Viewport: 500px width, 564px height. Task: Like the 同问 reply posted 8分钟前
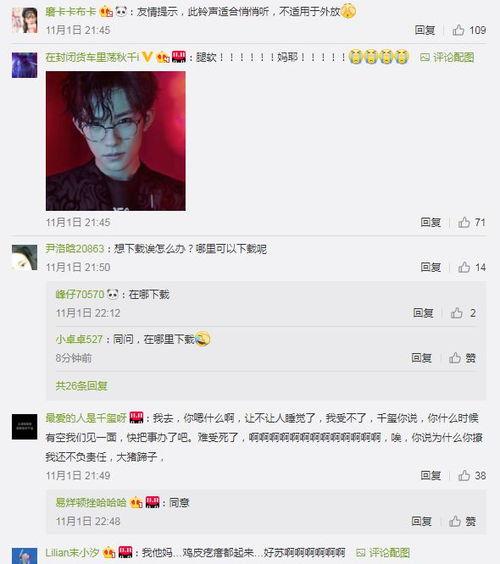[x=462, y=358]
